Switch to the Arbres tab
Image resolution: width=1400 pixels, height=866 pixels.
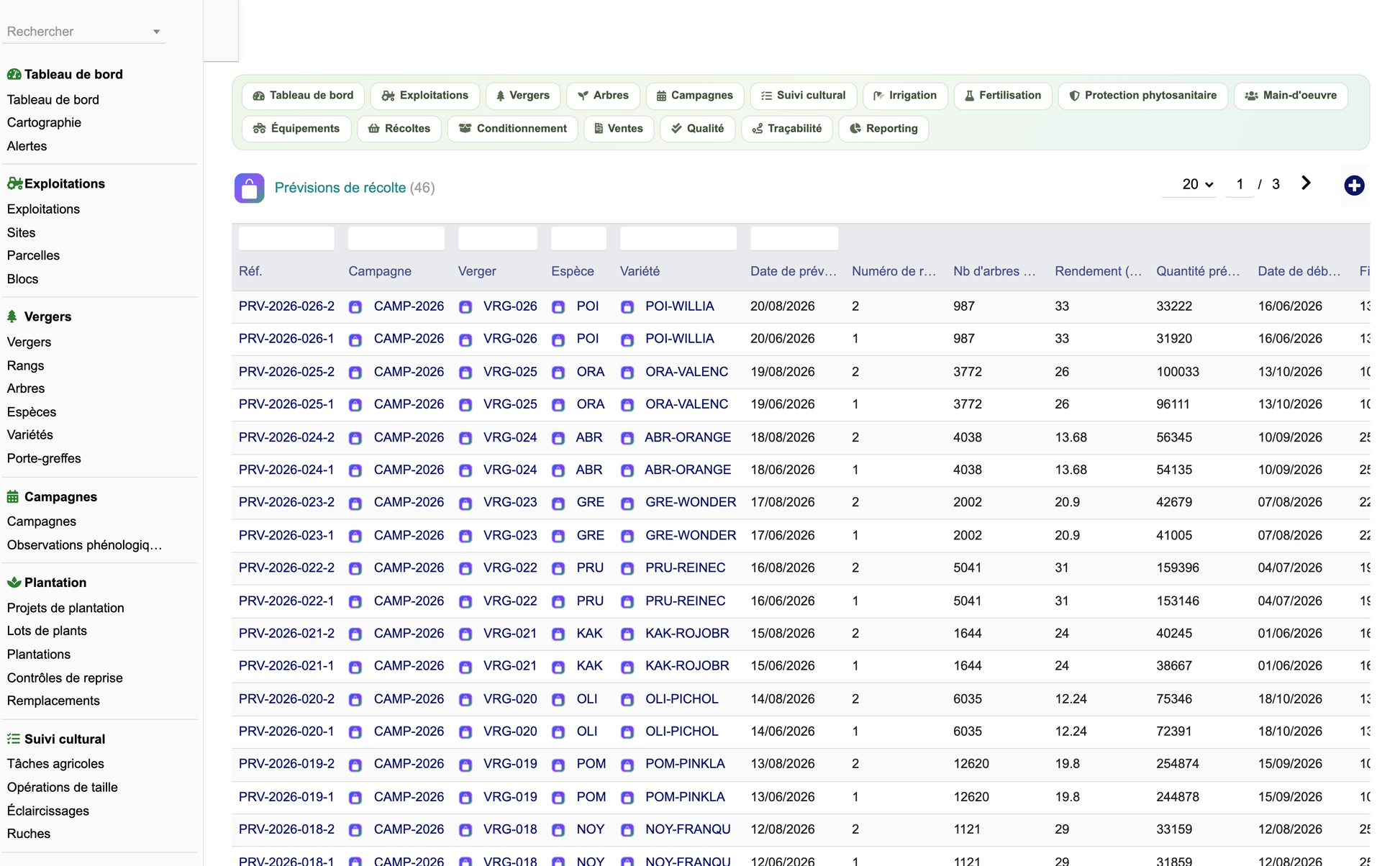coord(603,96)
